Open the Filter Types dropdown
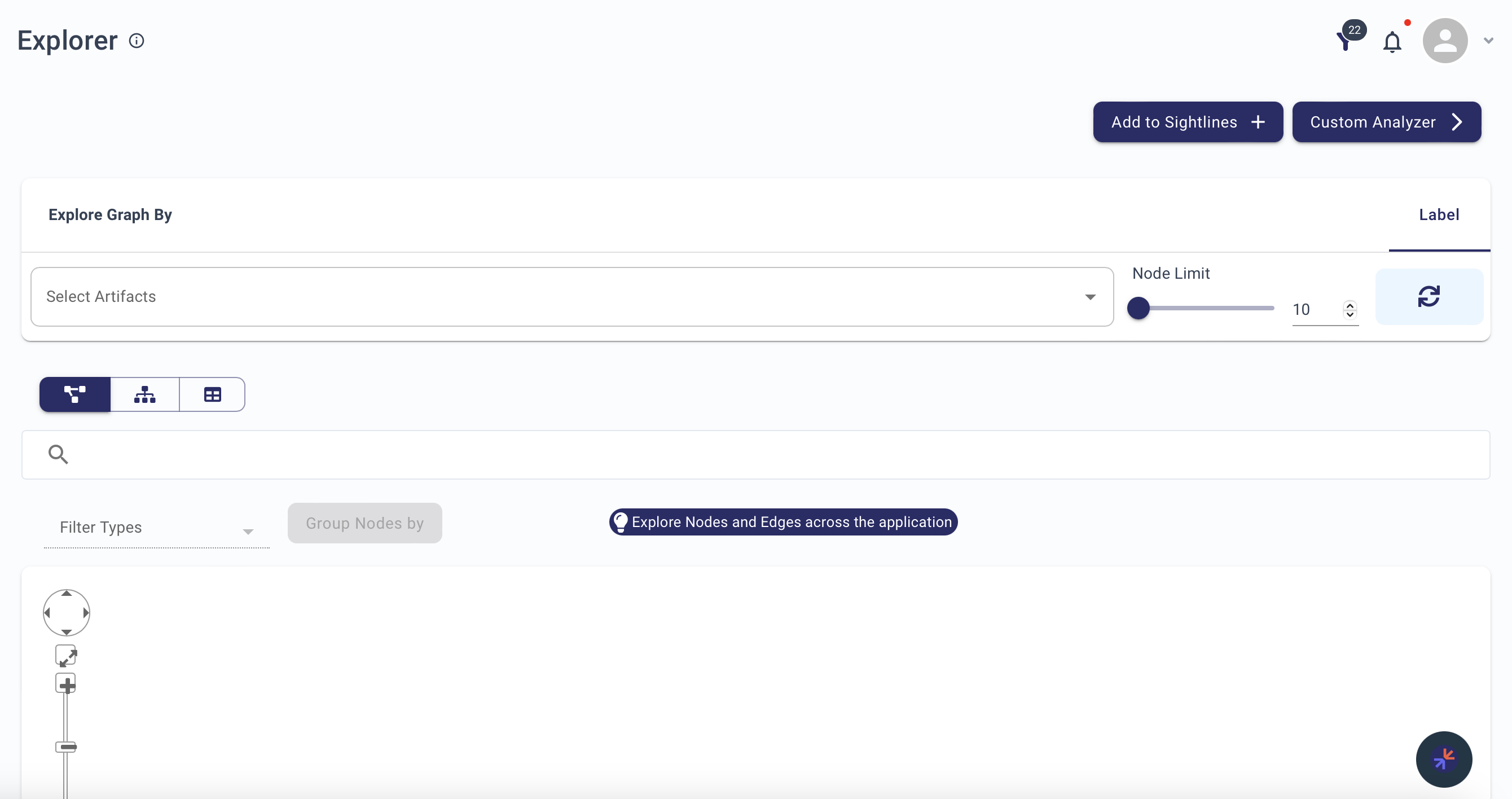Image resolution: width=1512 pixels, height=799 pixels. pos(157,527)
